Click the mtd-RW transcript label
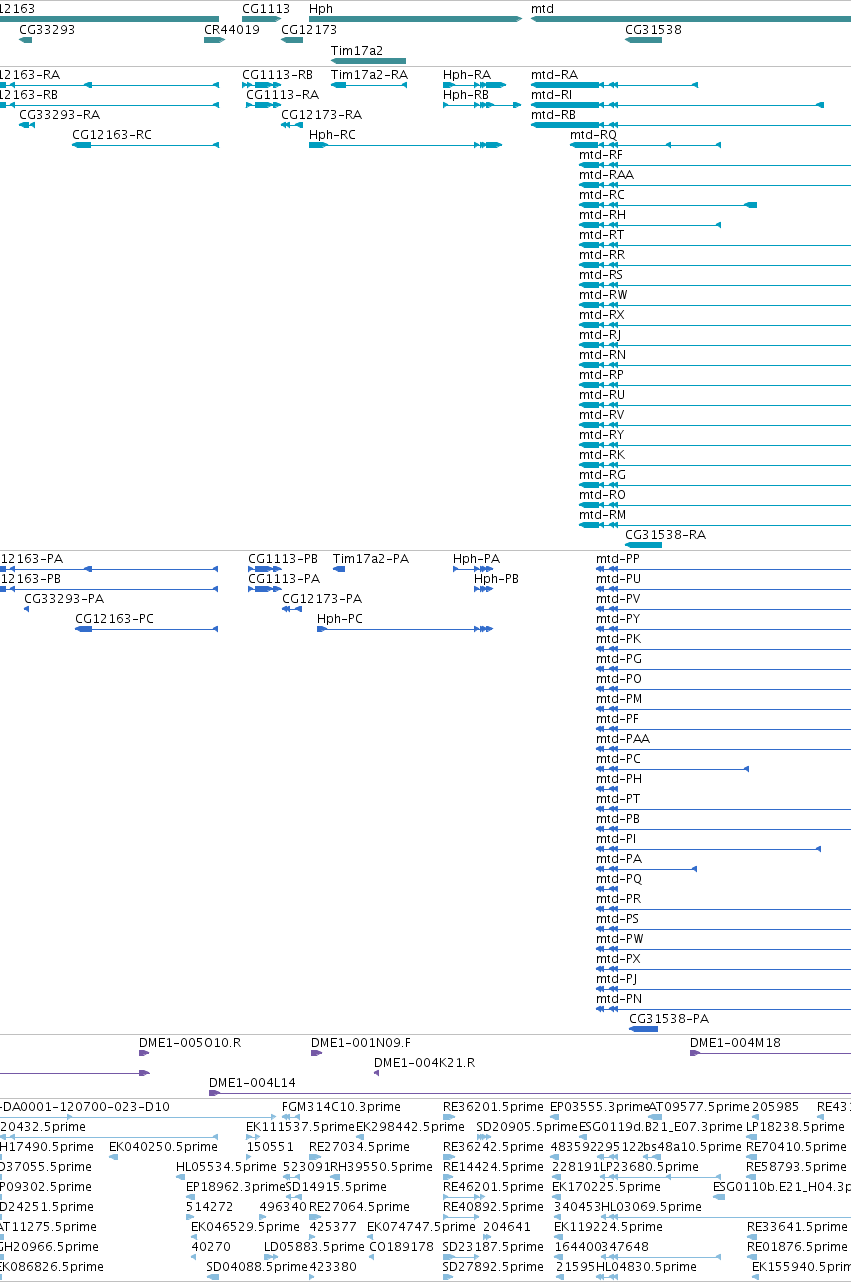This screenshot has height=1282, width=851. (x=604, y=295)
